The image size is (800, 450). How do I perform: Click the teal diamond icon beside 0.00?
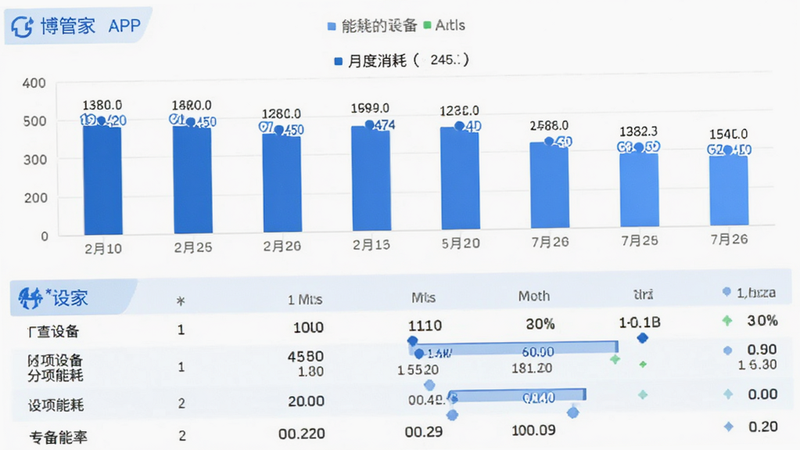728,394
